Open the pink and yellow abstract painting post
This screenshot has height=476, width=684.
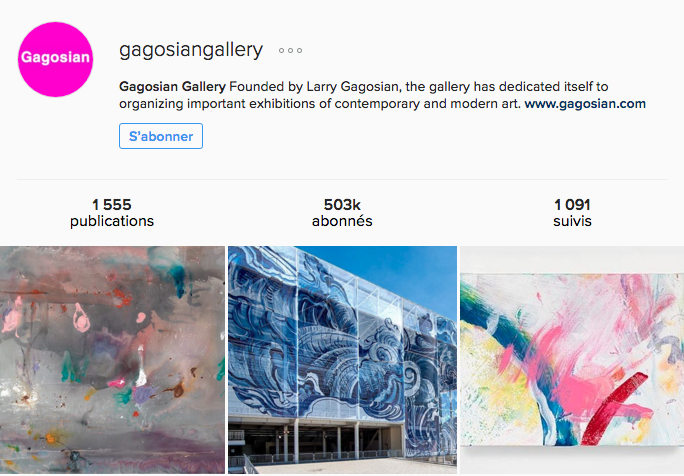572,360
